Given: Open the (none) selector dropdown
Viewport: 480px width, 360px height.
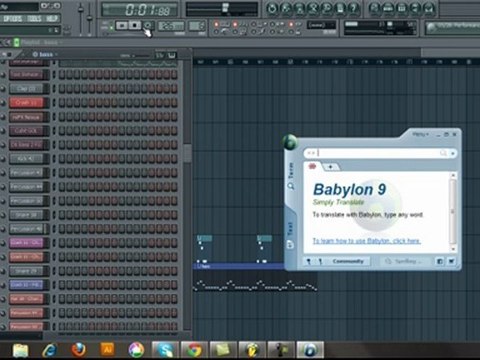Looking at the screenshot, I should [x=321, y=25].
